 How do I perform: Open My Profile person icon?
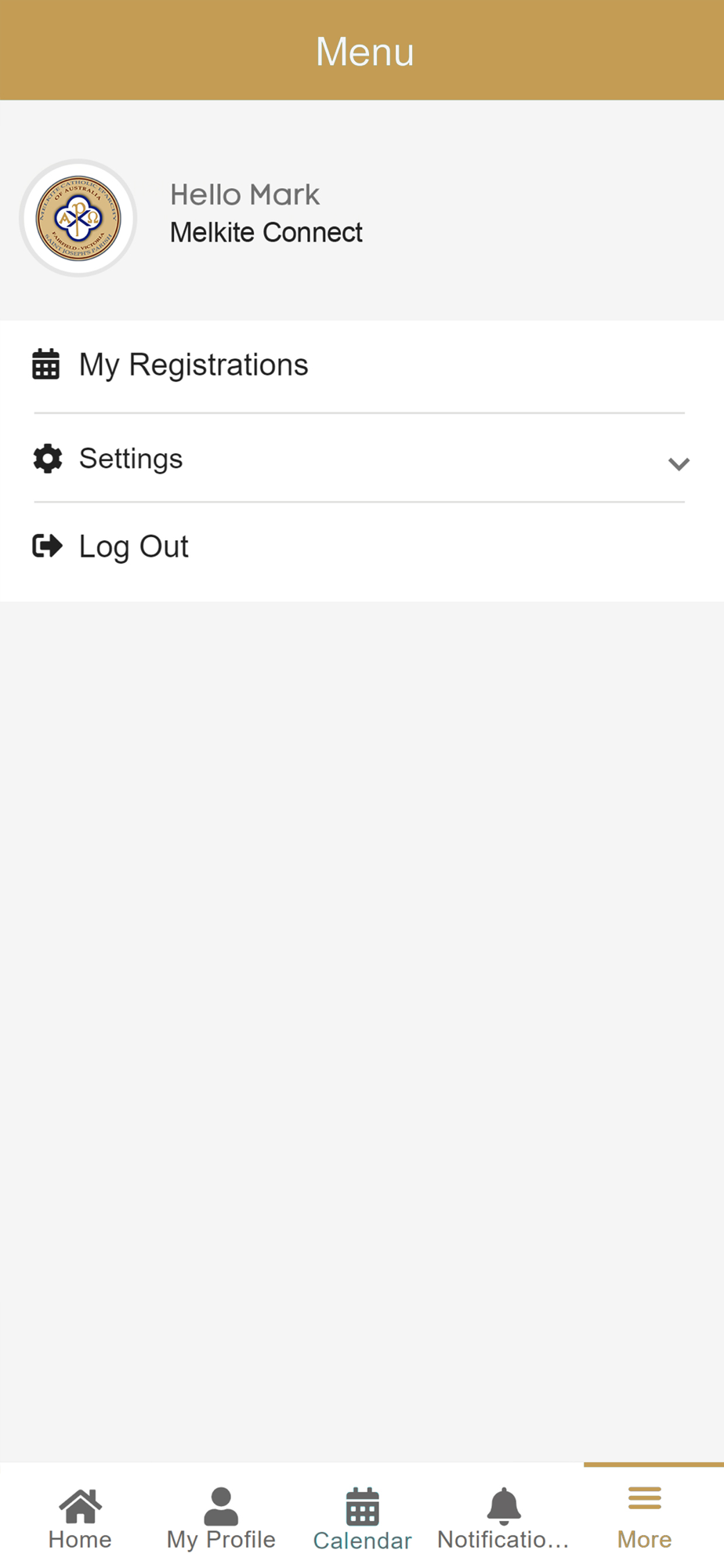pyautogui.click(x=221, y=1506)
